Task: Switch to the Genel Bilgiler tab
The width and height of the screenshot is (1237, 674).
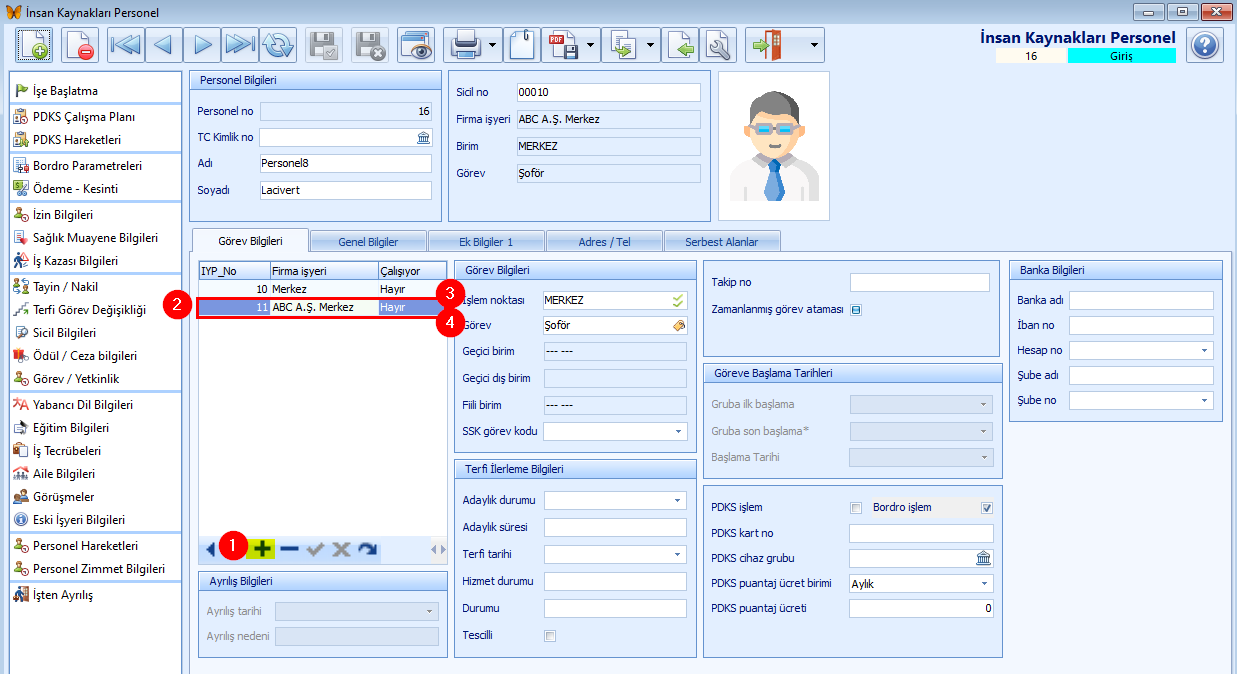Action: (x=368, y=241)
